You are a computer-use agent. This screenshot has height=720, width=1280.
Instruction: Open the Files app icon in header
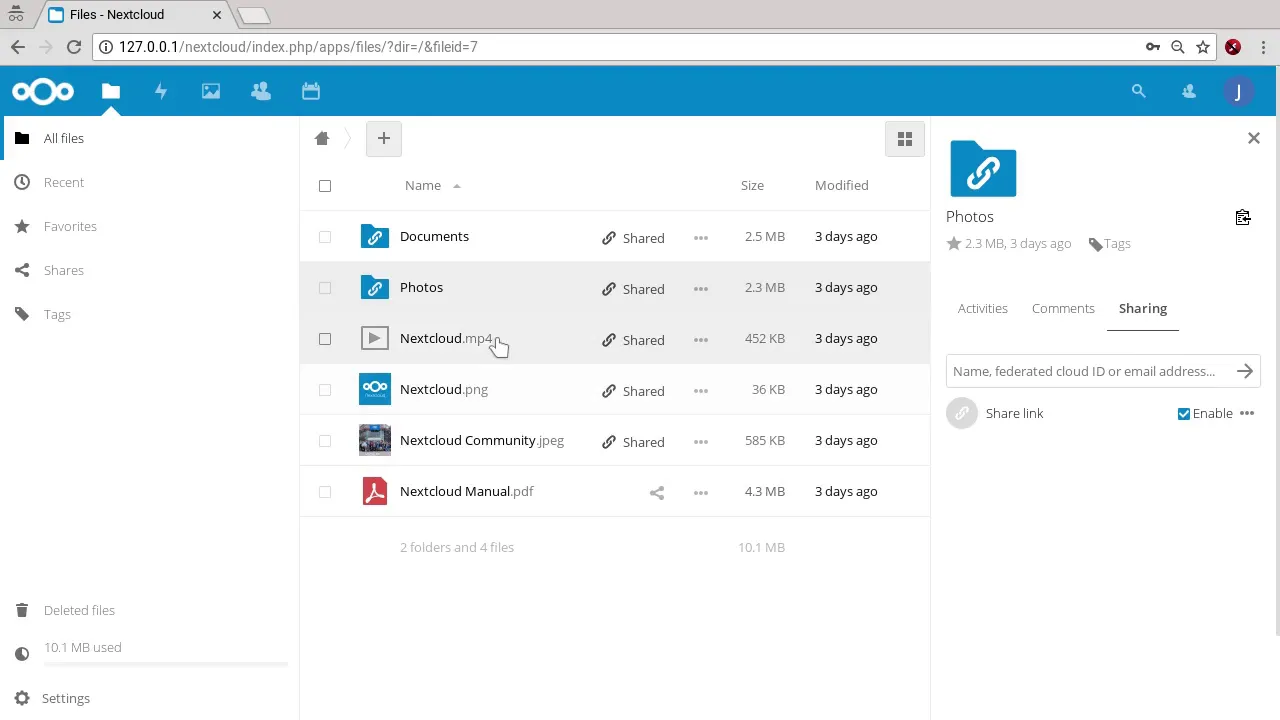pyautogui.click(x=111, y=91)
